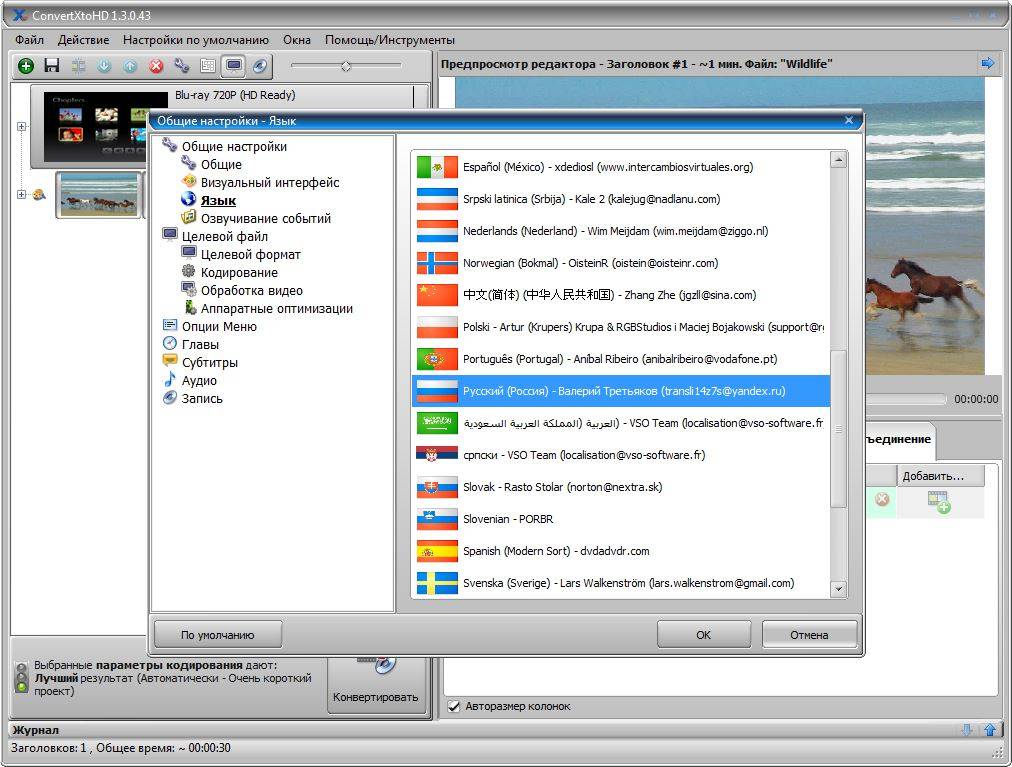Open the Окна menu
This screenshot has width=1012, height=767.
(x=297, y=40)
